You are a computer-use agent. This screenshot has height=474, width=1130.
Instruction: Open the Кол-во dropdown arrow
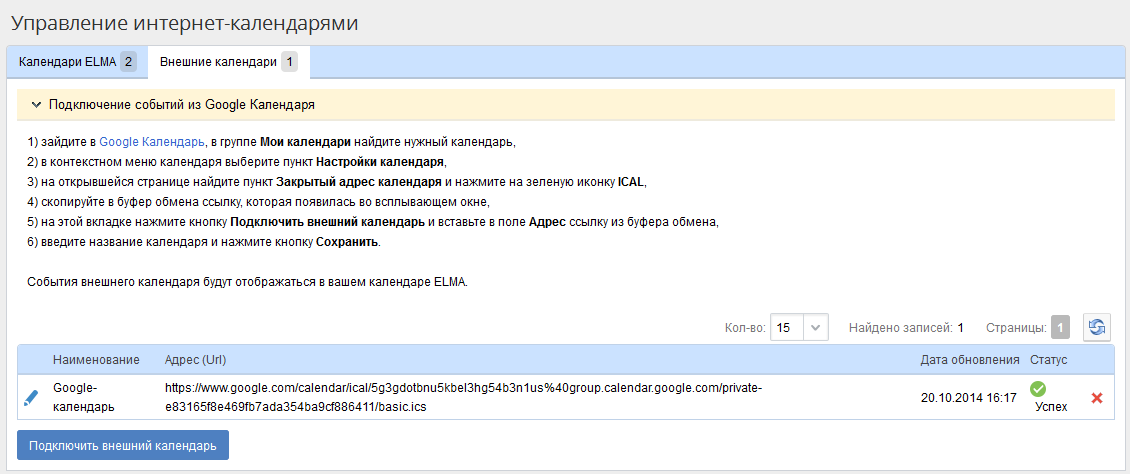click(x=817, y=327)
